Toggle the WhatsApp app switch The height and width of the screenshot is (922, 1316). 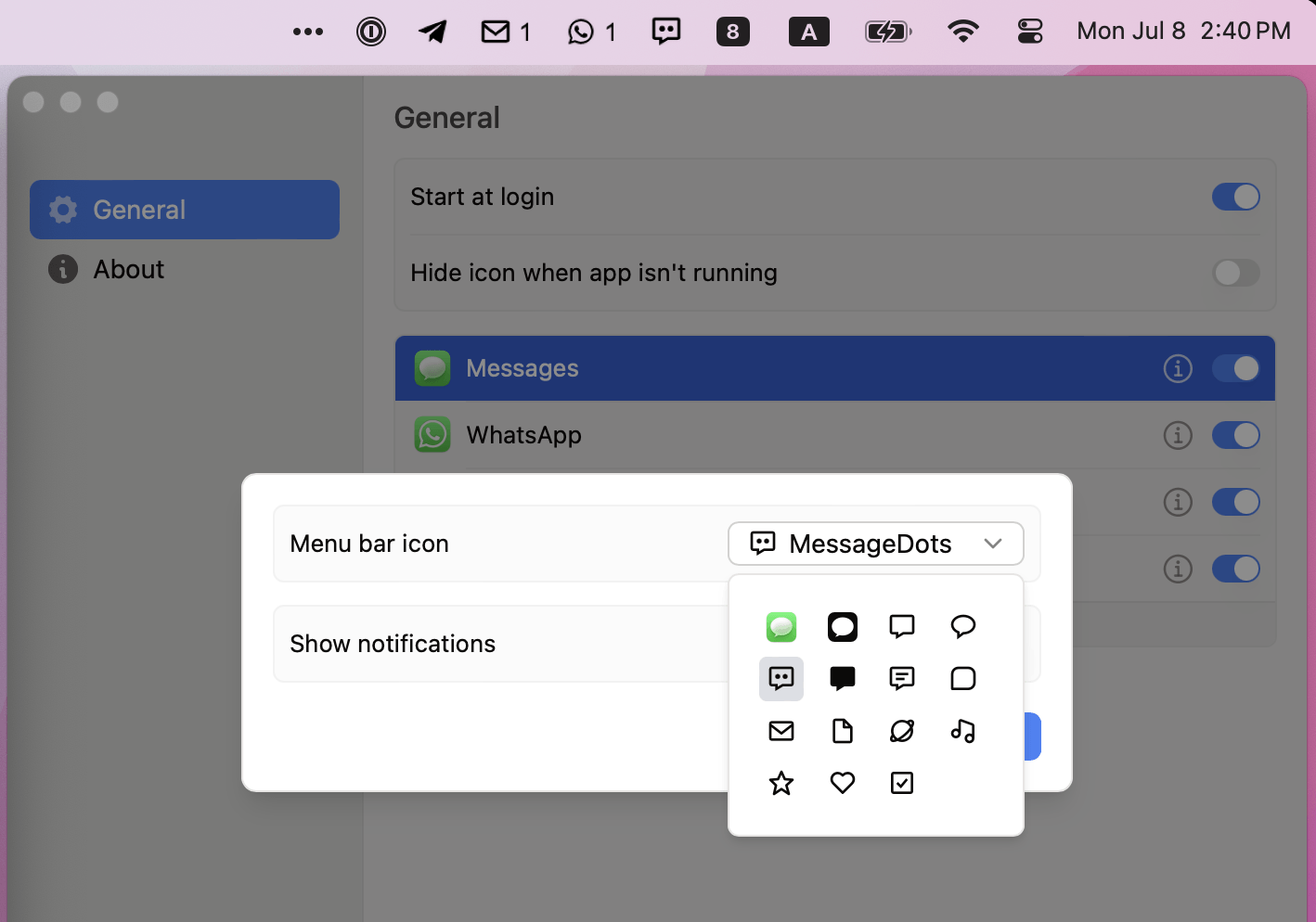click(1236, 435)
